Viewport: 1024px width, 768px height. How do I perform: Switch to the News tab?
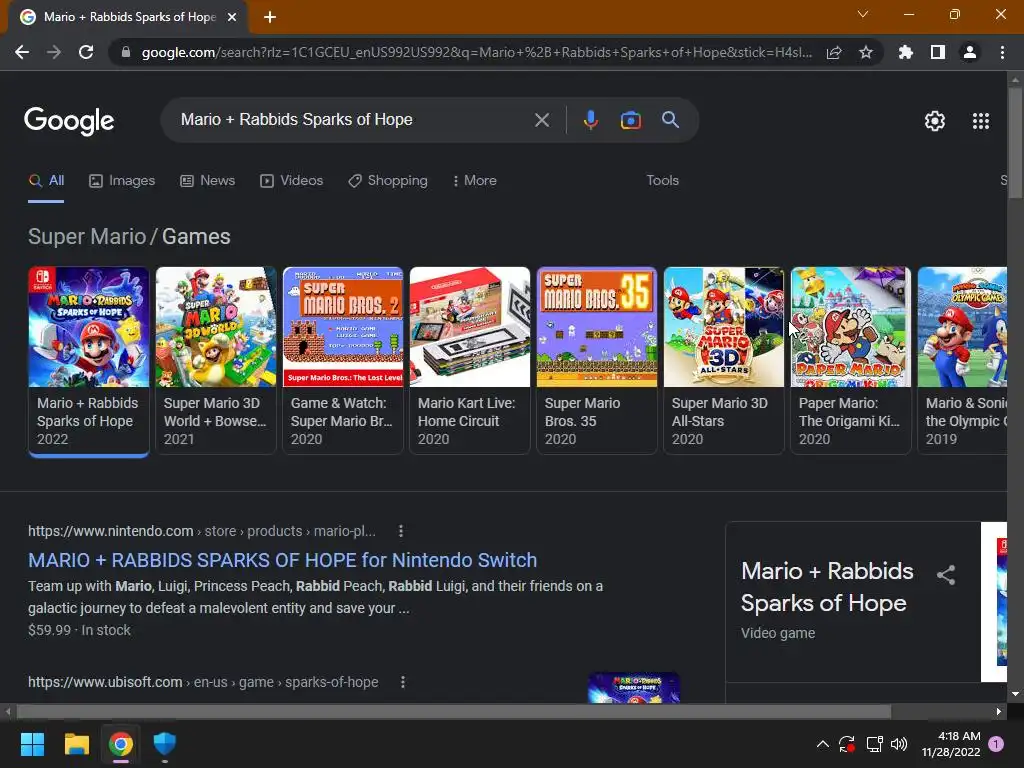pos(208,180)
